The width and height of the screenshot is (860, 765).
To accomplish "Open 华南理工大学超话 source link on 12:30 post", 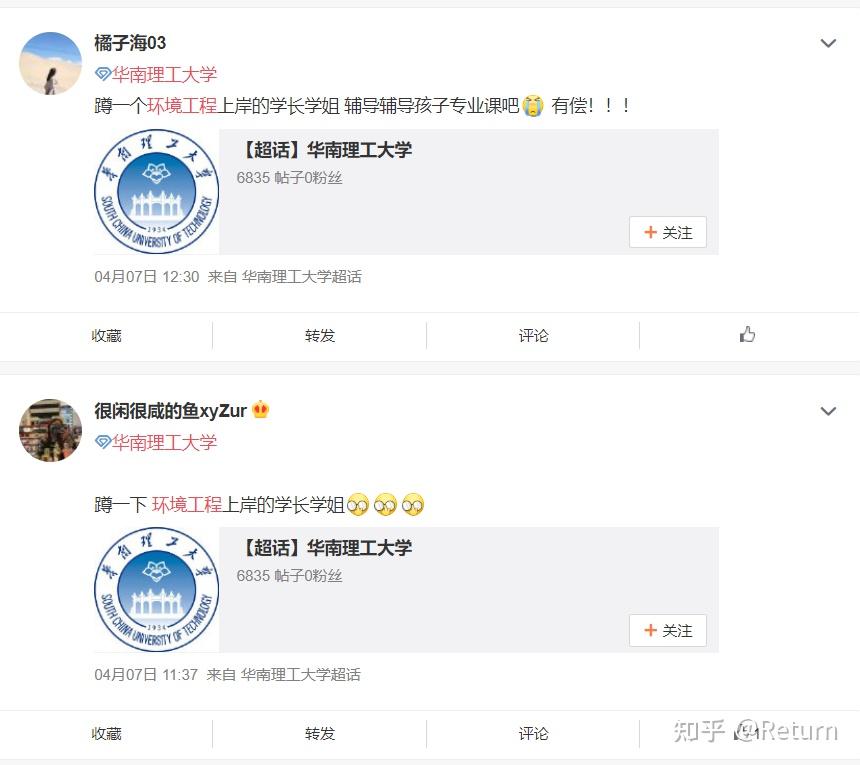I will pos(302,276).
